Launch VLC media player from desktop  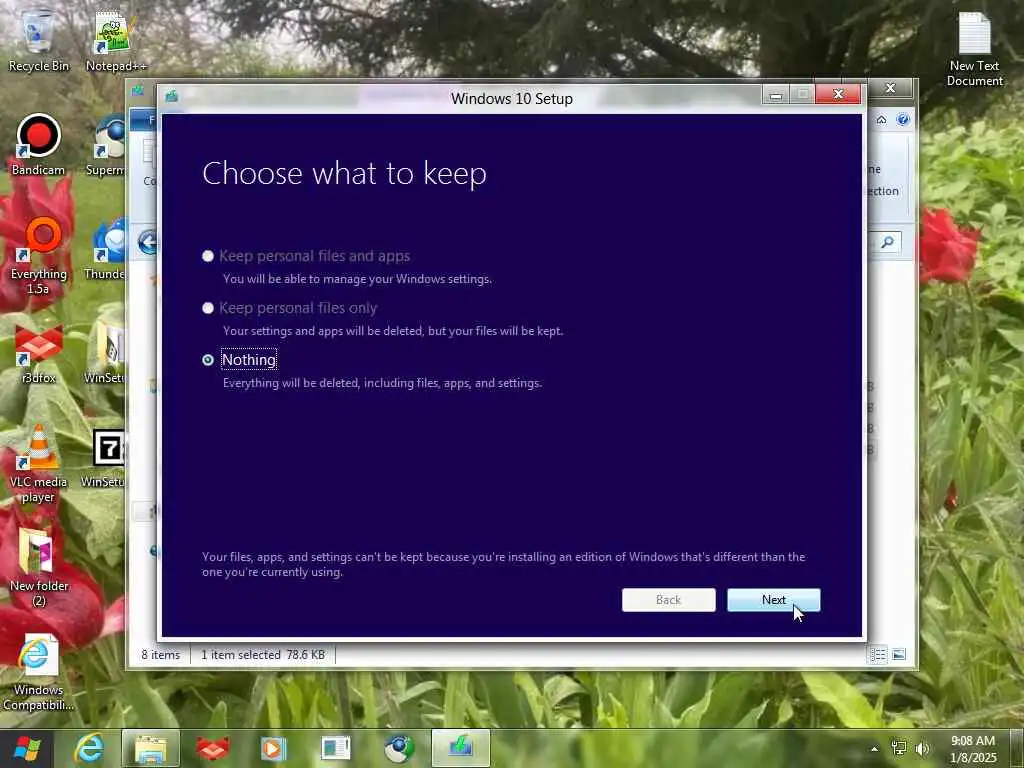[x=38, y=464]
